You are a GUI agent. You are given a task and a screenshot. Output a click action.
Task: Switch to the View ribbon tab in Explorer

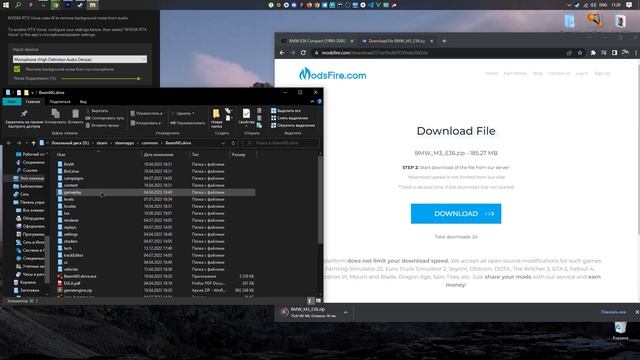click(83, 102)
